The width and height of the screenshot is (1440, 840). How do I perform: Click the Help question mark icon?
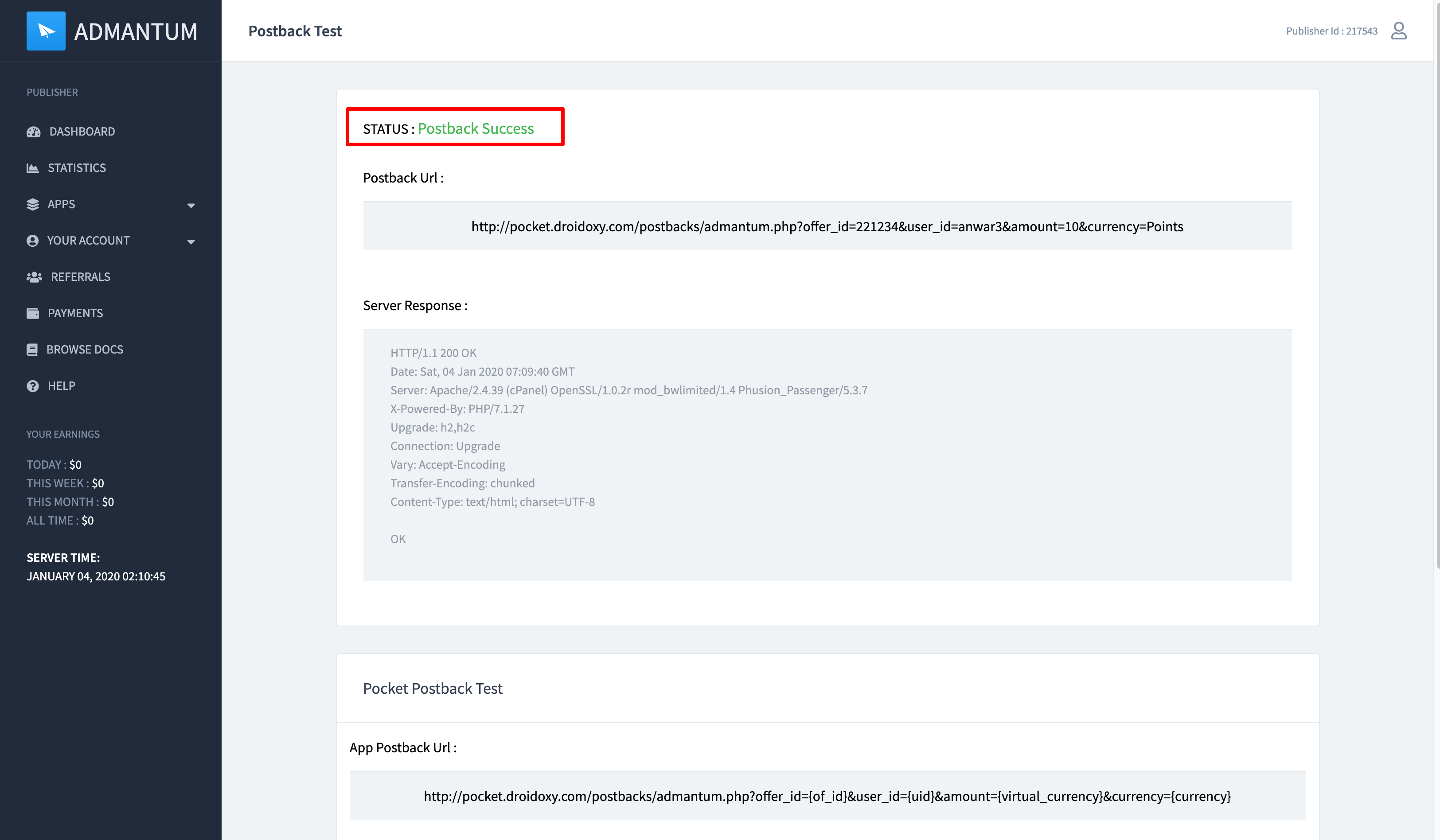click(x=32, y=386)
